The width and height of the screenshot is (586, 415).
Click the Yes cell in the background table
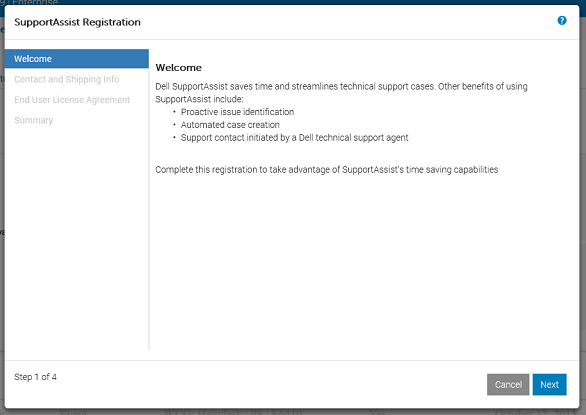click(377, 412)
